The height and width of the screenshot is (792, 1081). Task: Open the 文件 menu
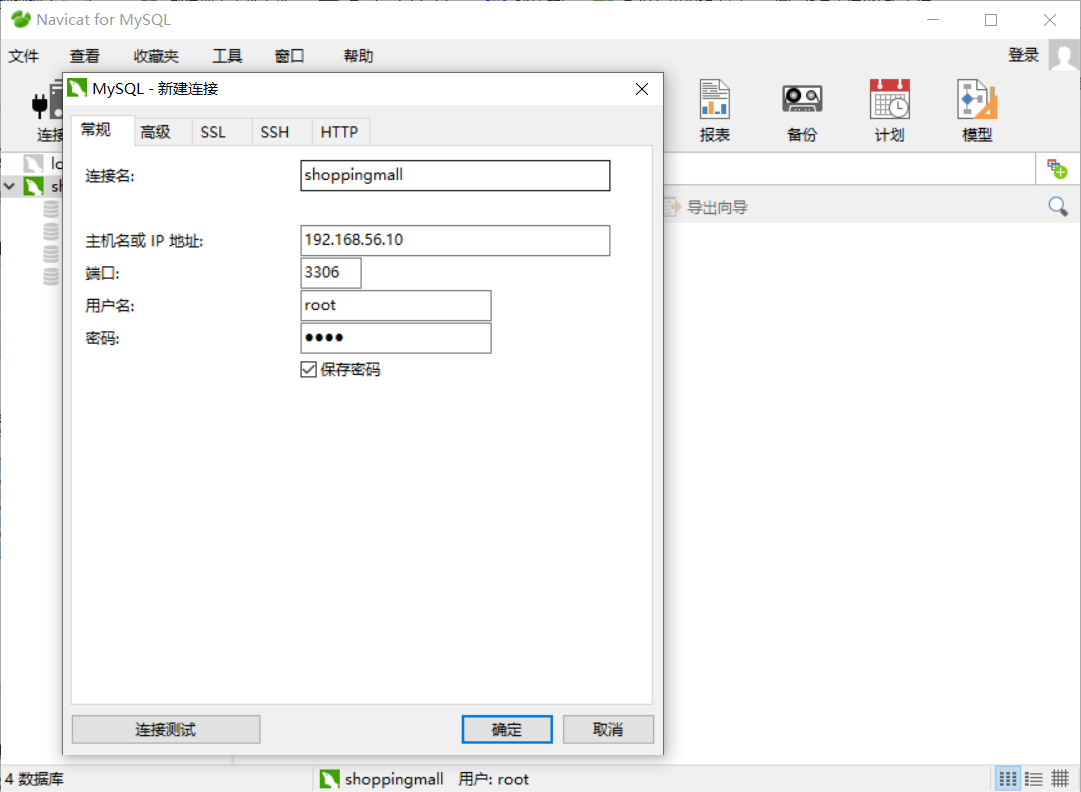pos(23,56)
